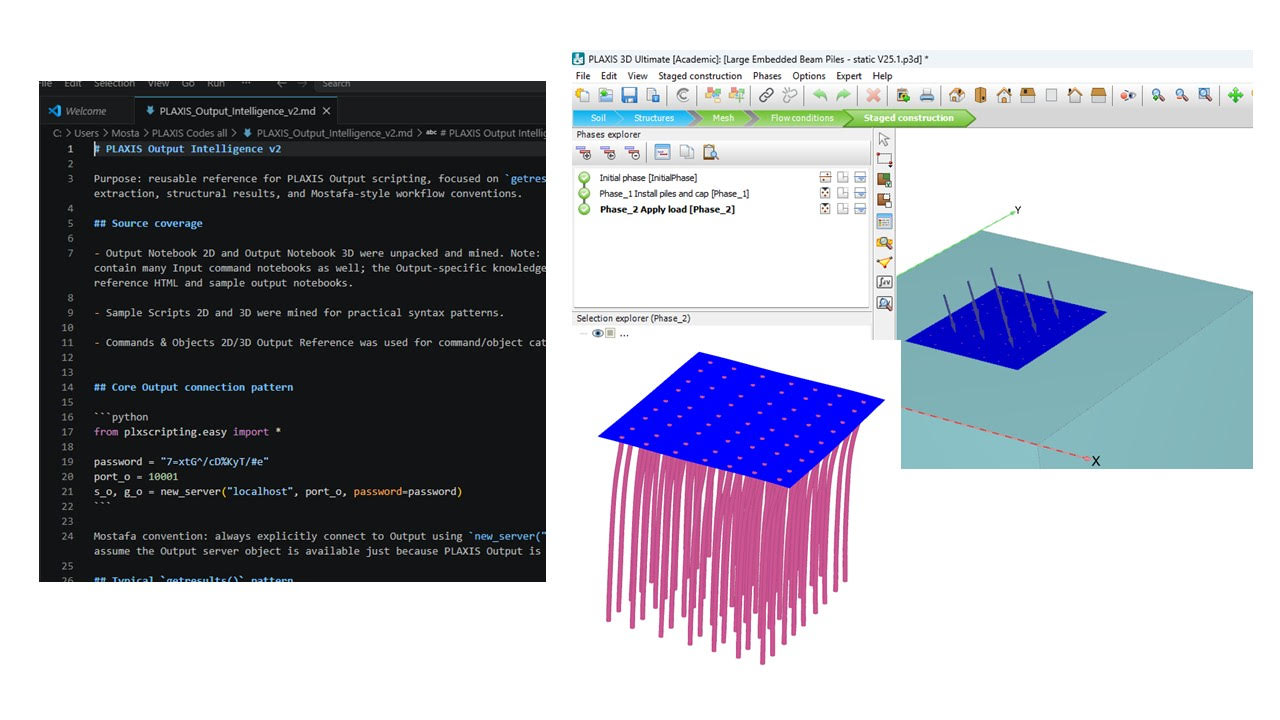Open the VS Code overflow menu dots
This screenshot has height=720, width=1280.
pos(246,84)
